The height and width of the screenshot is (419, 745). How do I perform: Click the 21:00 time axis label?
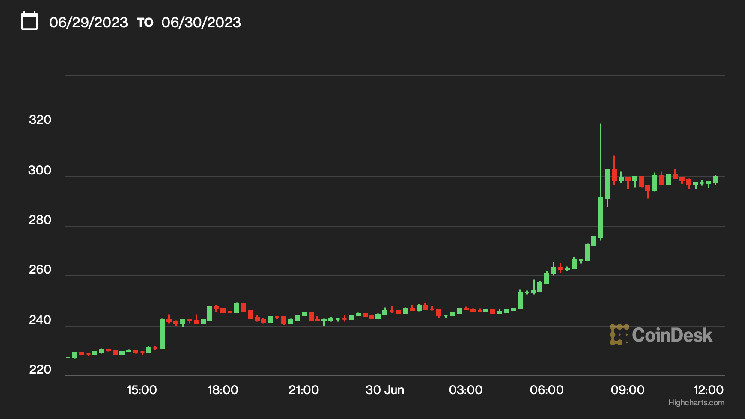pyautogui.click(x=303, y=389)
